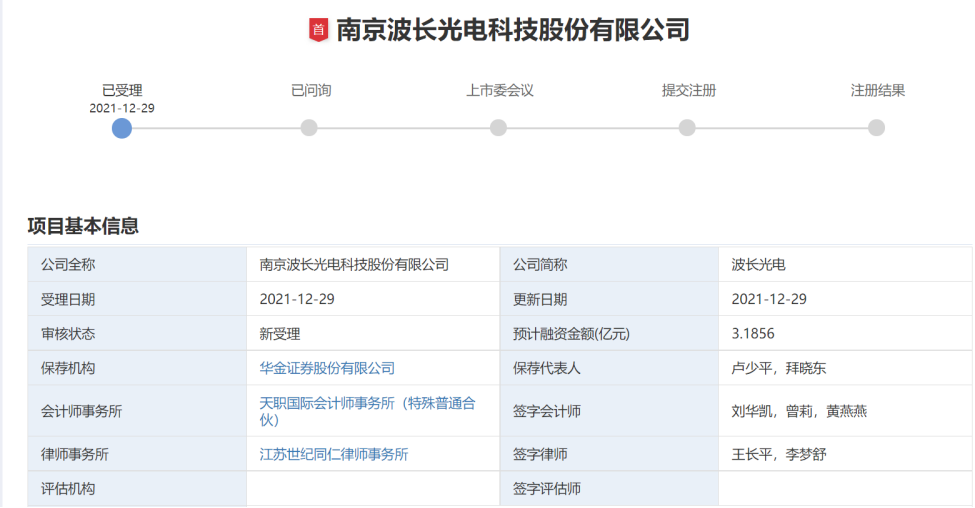
Task: Click the 更新日期 value 2021-12-29
Action: [x=769, y=299]
